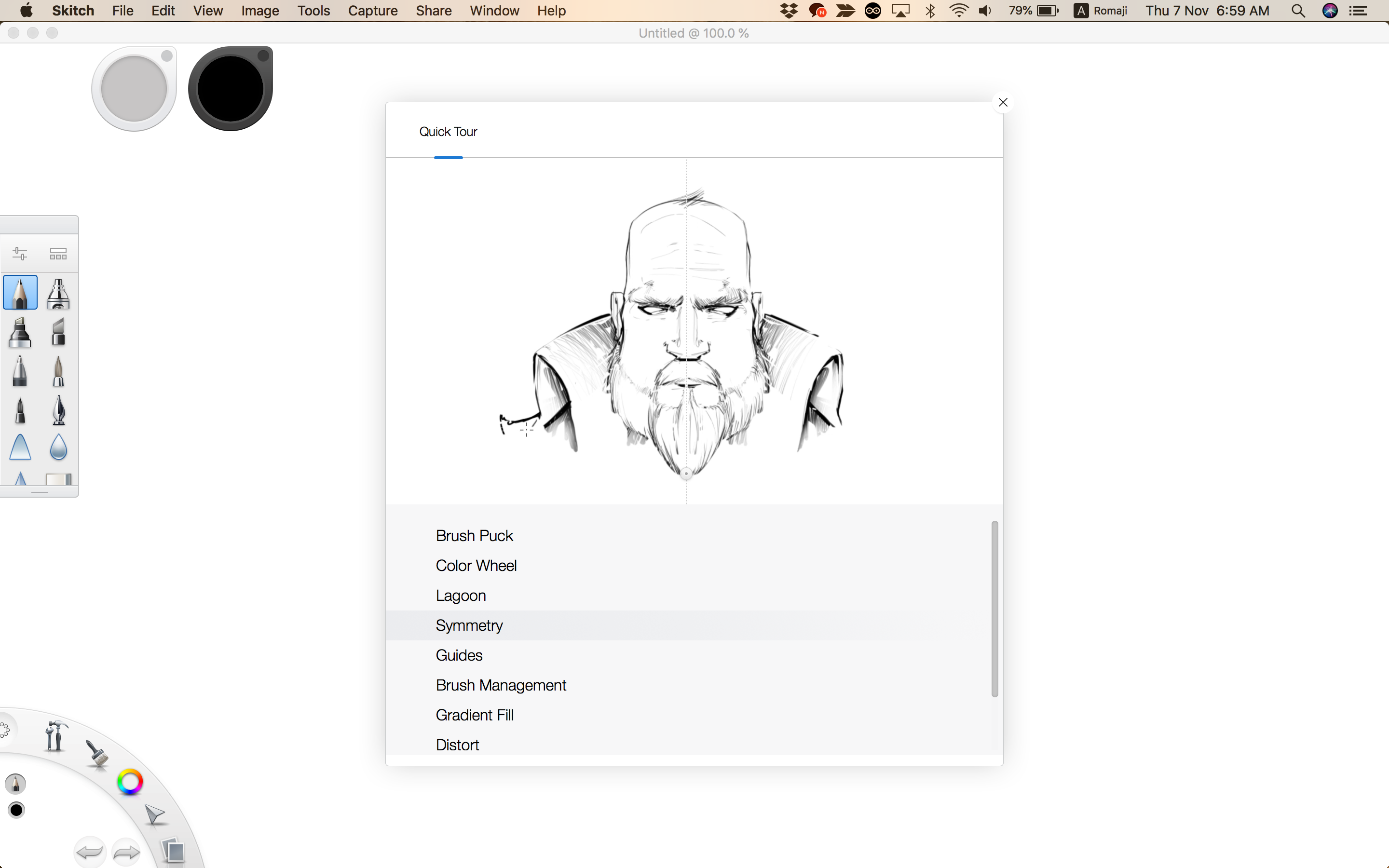This screenshot has height=868, width=1389.
Task: Click the black color puck
Action: [230, 89]
